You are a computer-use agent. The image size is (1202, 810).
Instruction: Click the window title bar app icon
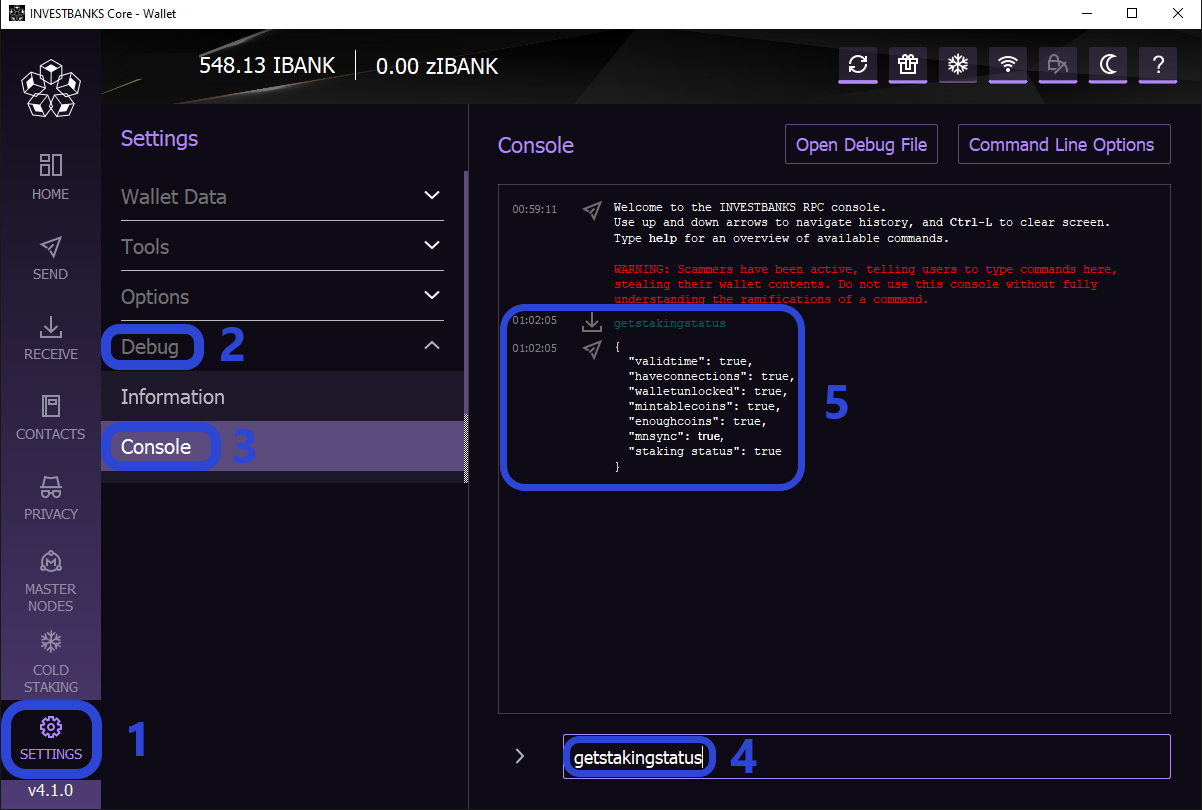click(x=16, y=13)
